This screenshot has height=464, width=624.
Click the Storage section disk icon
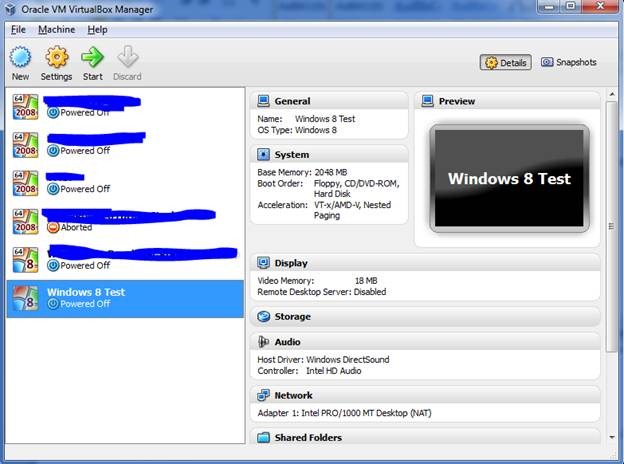pos(263,316)
